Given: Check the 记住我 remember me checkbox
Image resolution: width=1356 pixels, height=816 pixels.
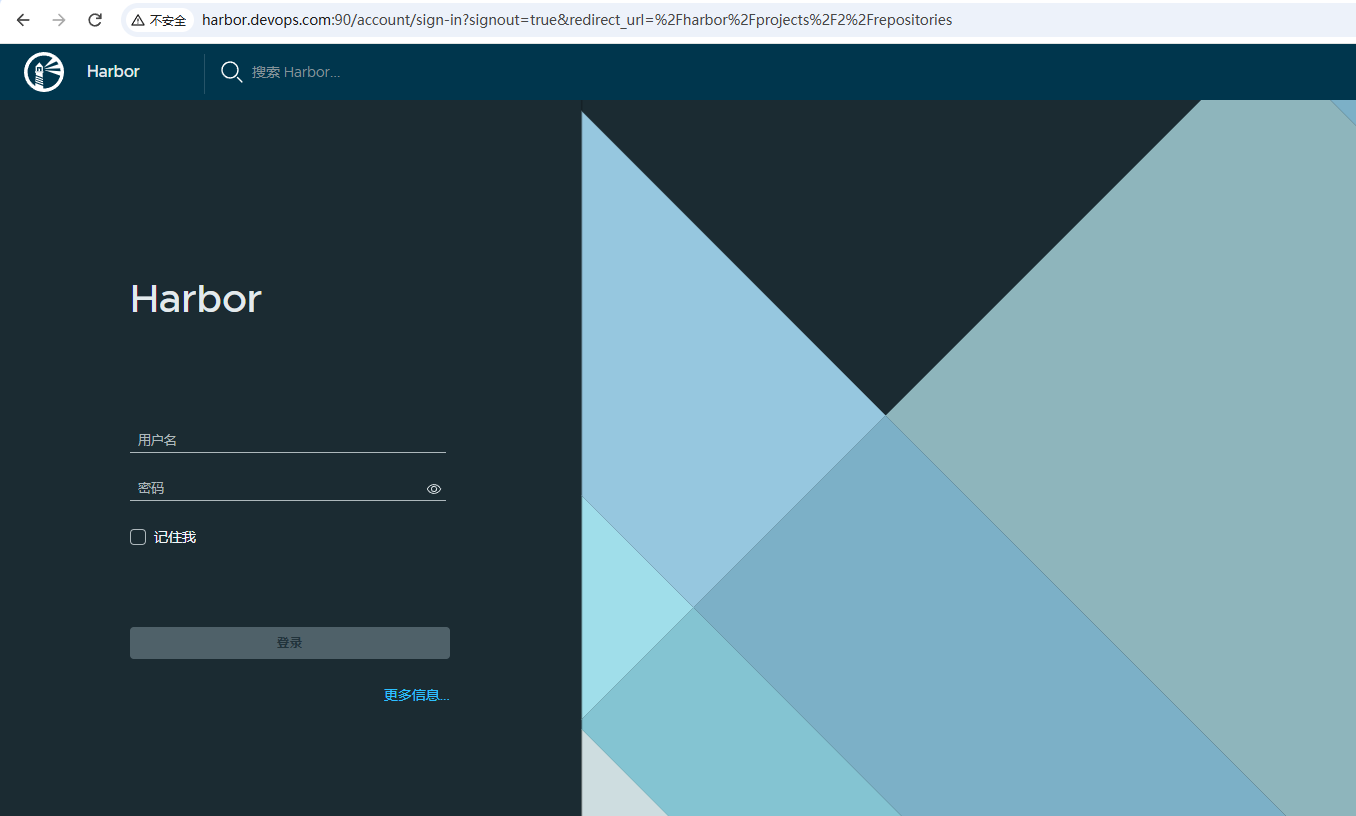Looking at the screenshot, I should tap(138, 537).
